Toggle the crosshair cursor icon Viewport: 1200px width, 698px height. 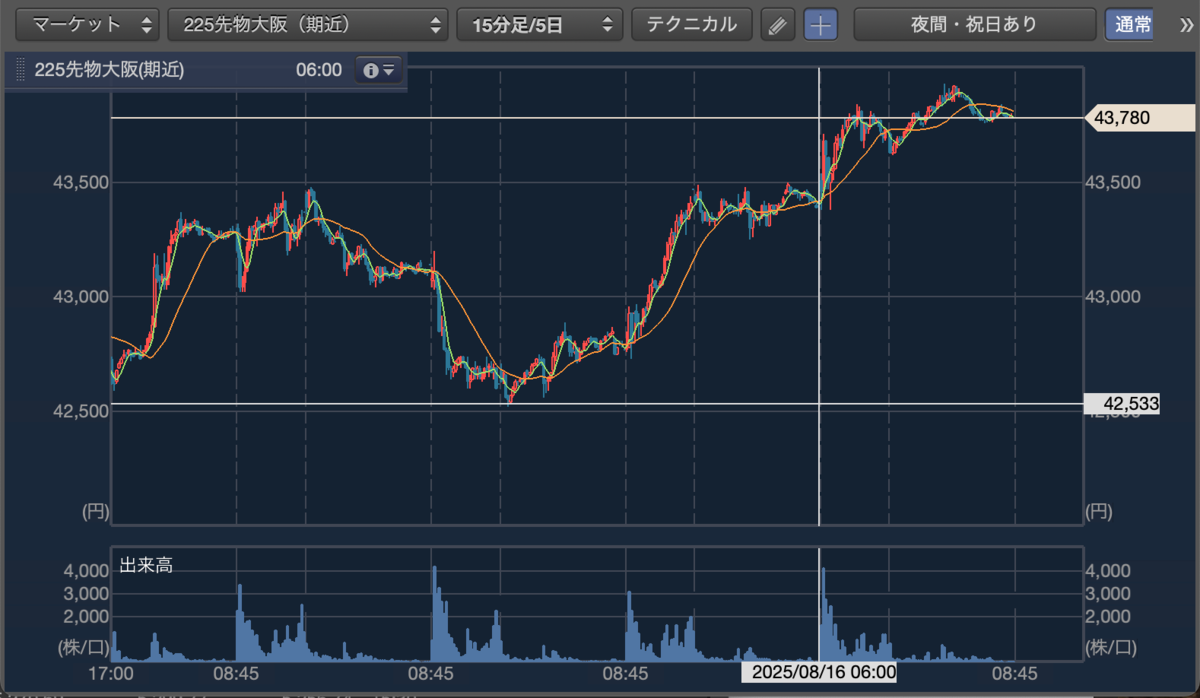[821, 26]
